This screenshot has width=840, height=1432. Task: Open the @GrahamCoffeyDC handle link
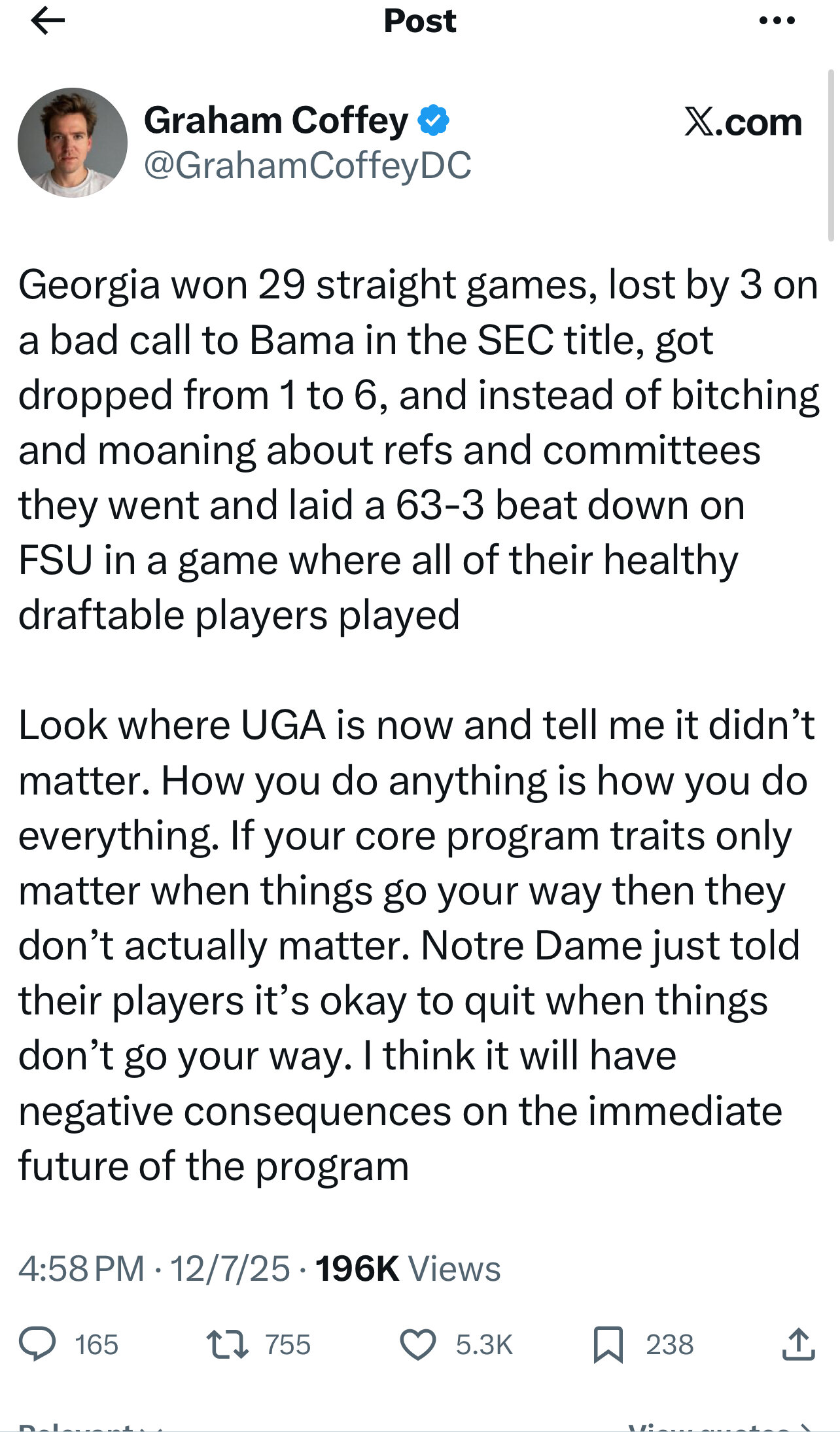click(307, 165)
